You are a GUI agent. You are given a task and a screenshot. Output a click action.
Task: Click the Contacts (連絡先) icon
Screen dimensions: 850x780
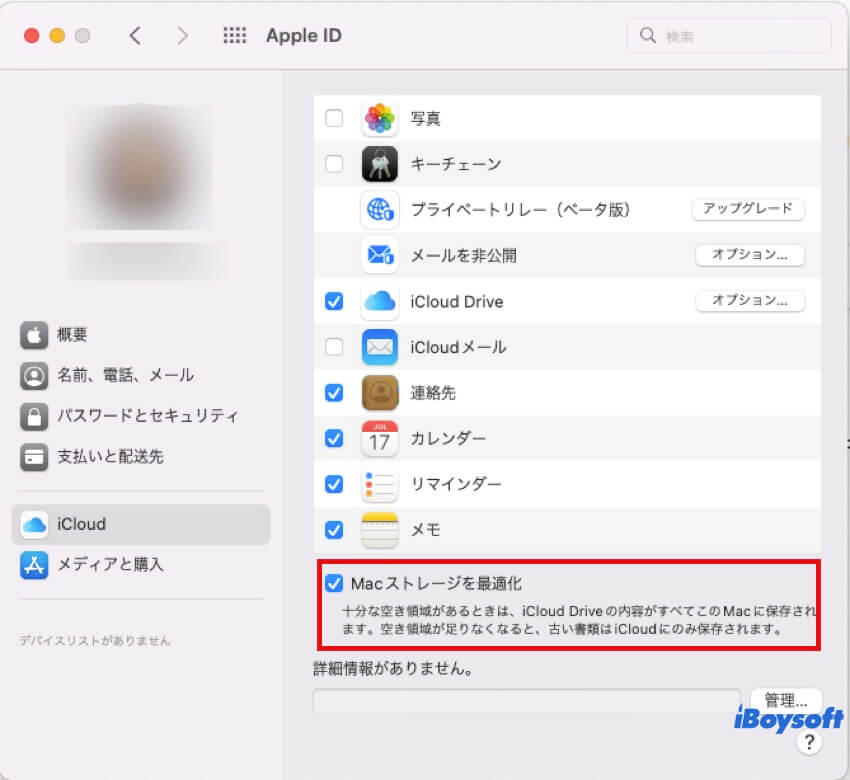click(x=380, y=393)
